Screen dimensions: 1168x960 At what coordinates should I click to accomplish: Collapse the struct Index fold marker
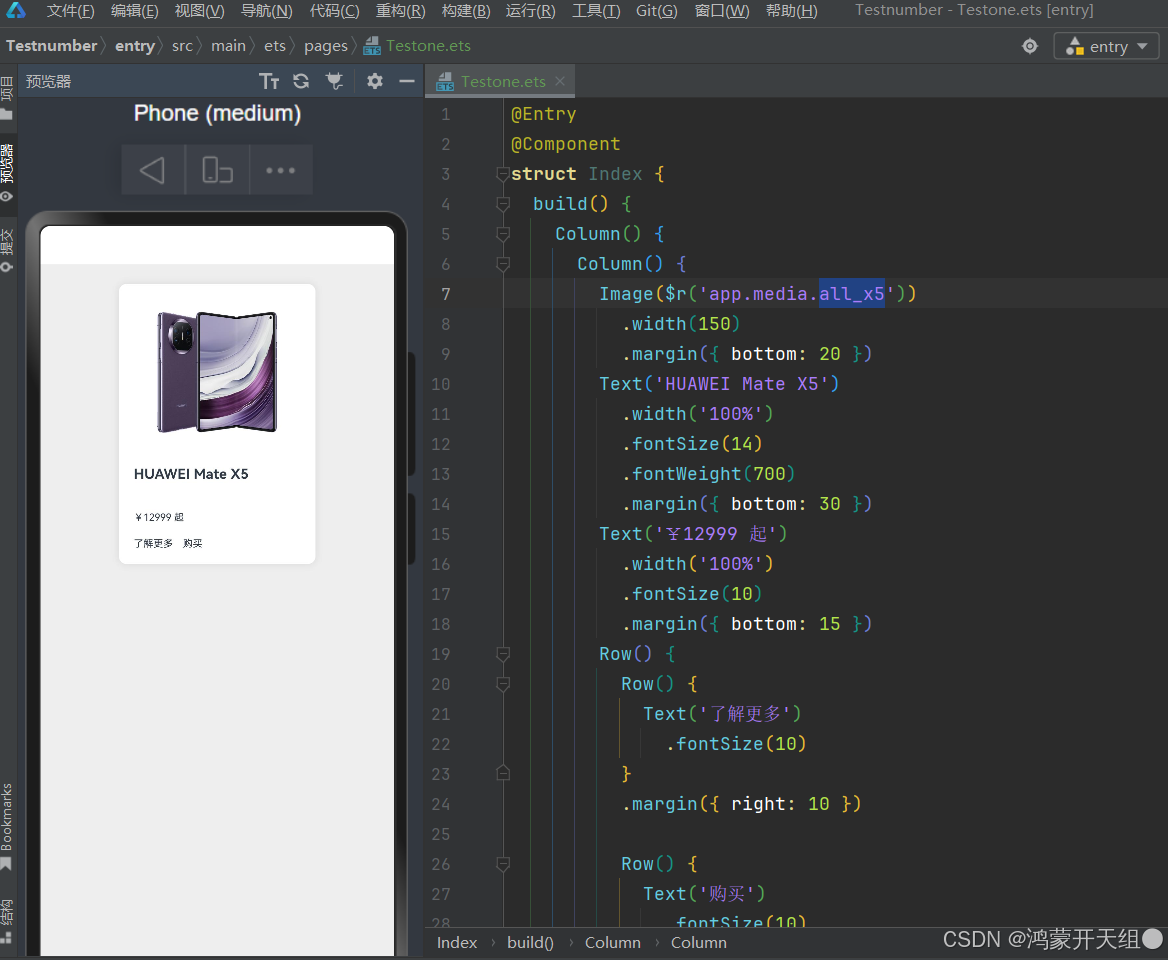pyautogui.click(x=503, y=174)
